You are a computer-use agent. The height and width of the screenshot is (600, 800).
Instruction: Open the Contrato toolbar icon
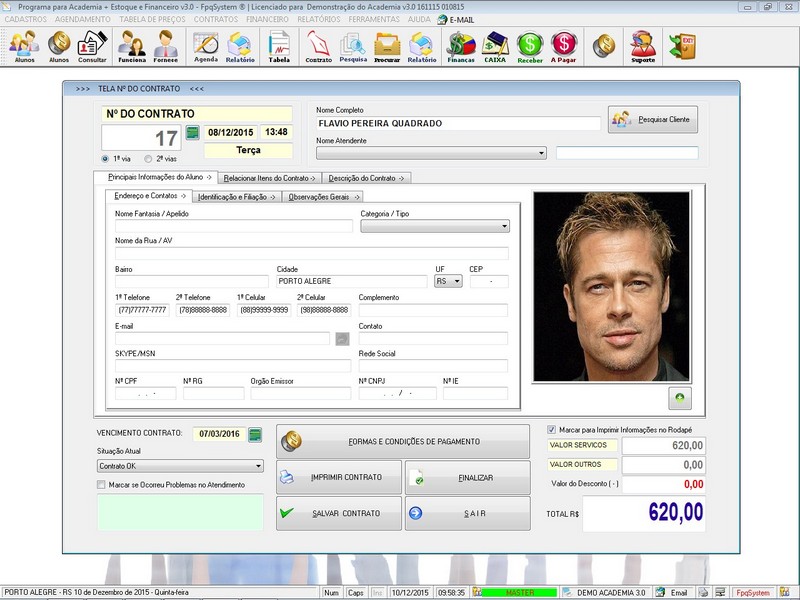tap(318, 46)
